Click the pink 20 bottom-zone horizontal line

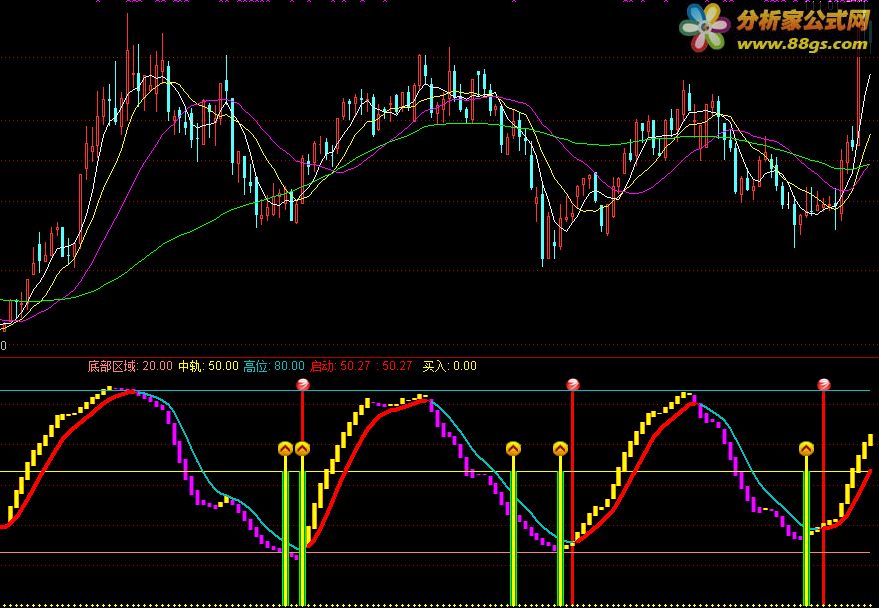point(435,553)
